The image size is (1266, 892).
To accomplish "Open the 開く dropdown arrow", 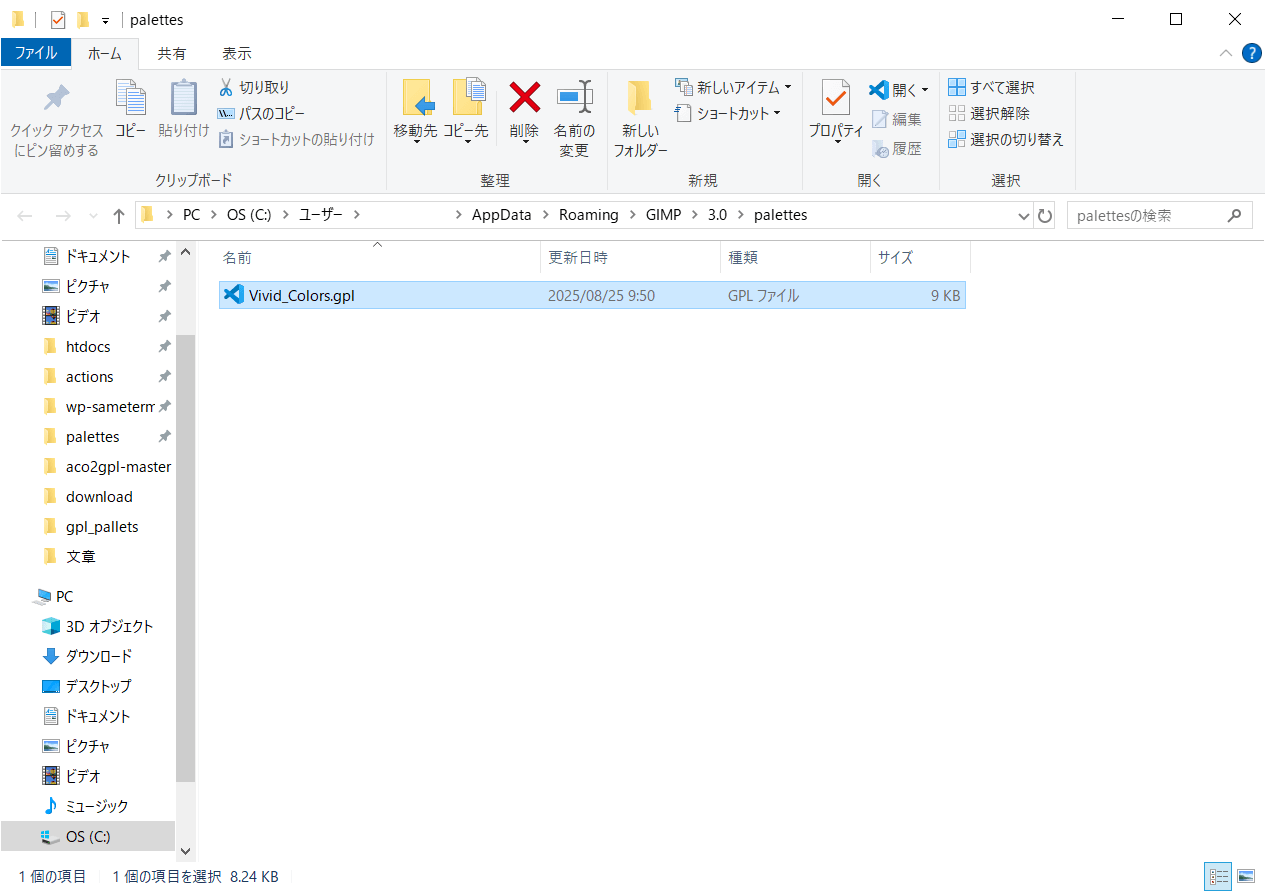I will coord(924,90).
